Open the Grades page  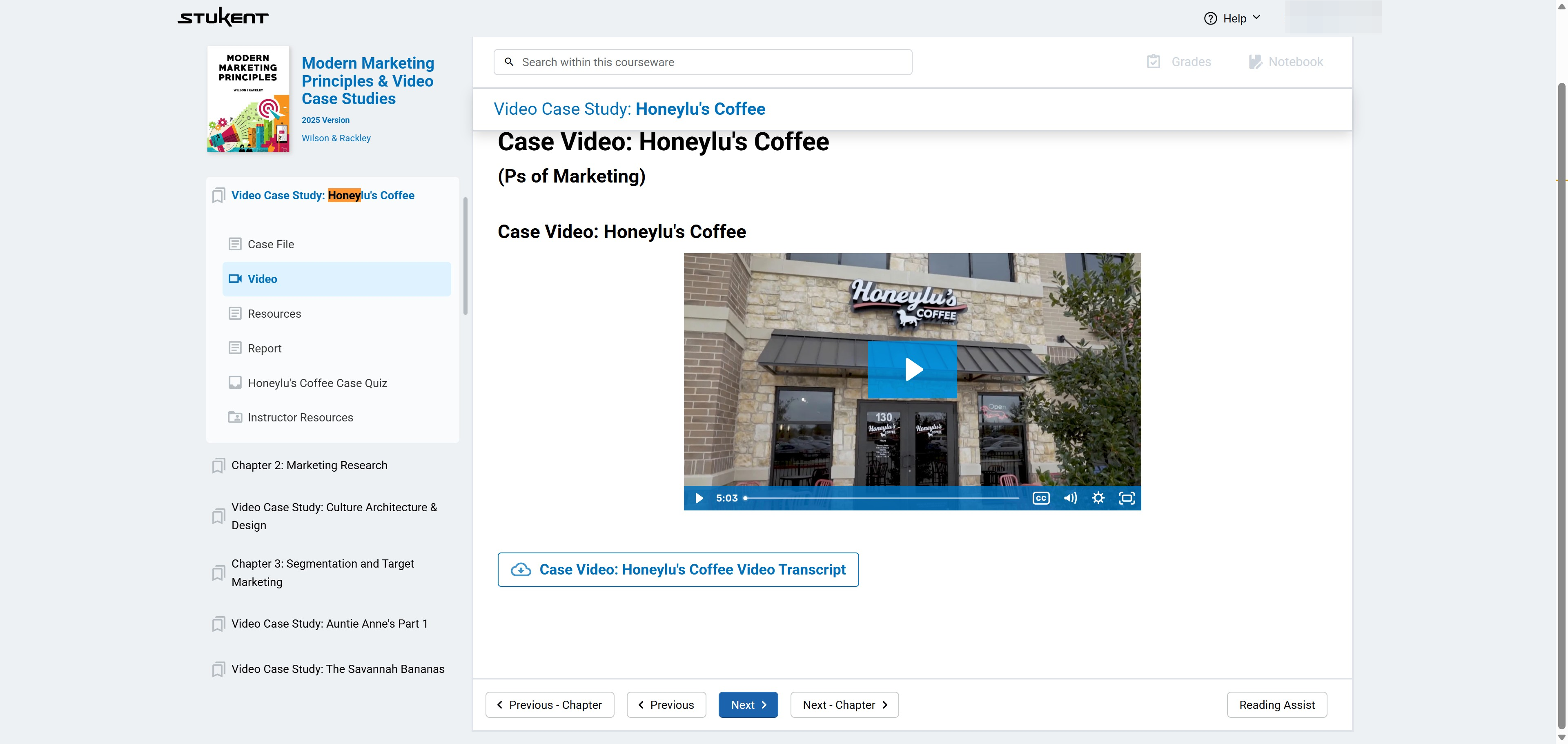[x=1178, y=62]
